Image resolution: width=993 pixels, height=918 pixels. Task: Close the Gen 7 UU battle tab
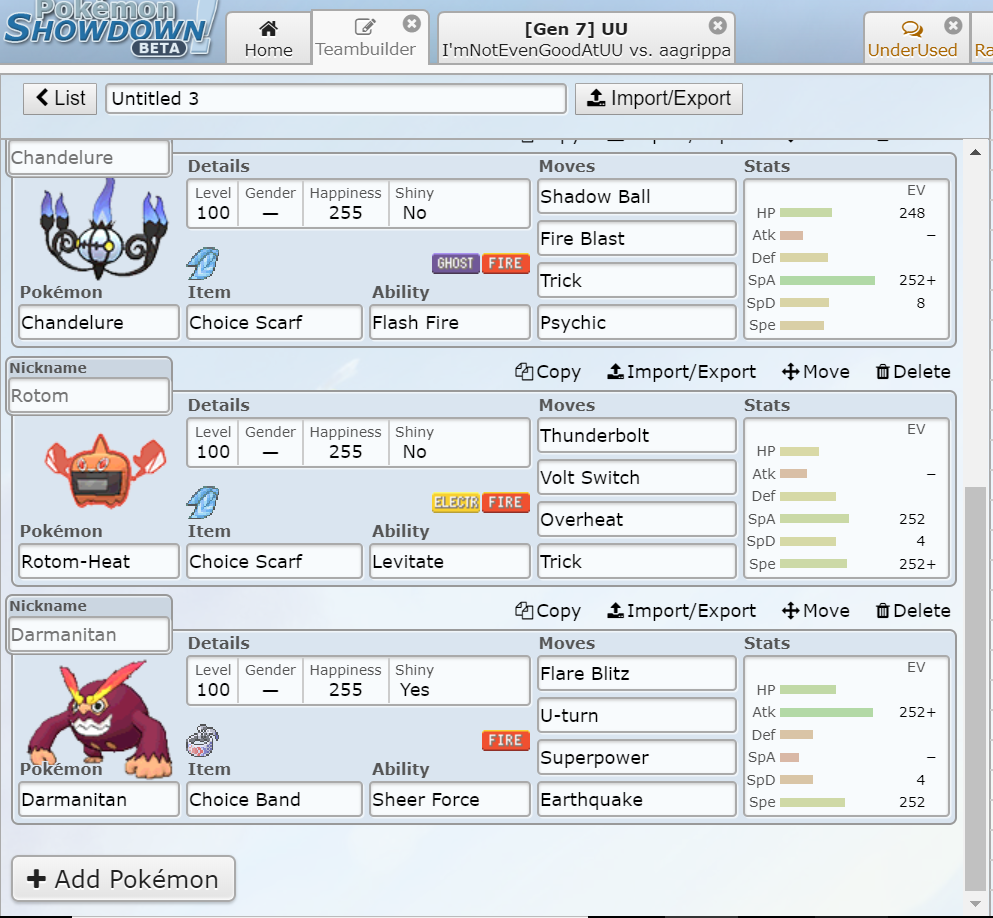718,25
